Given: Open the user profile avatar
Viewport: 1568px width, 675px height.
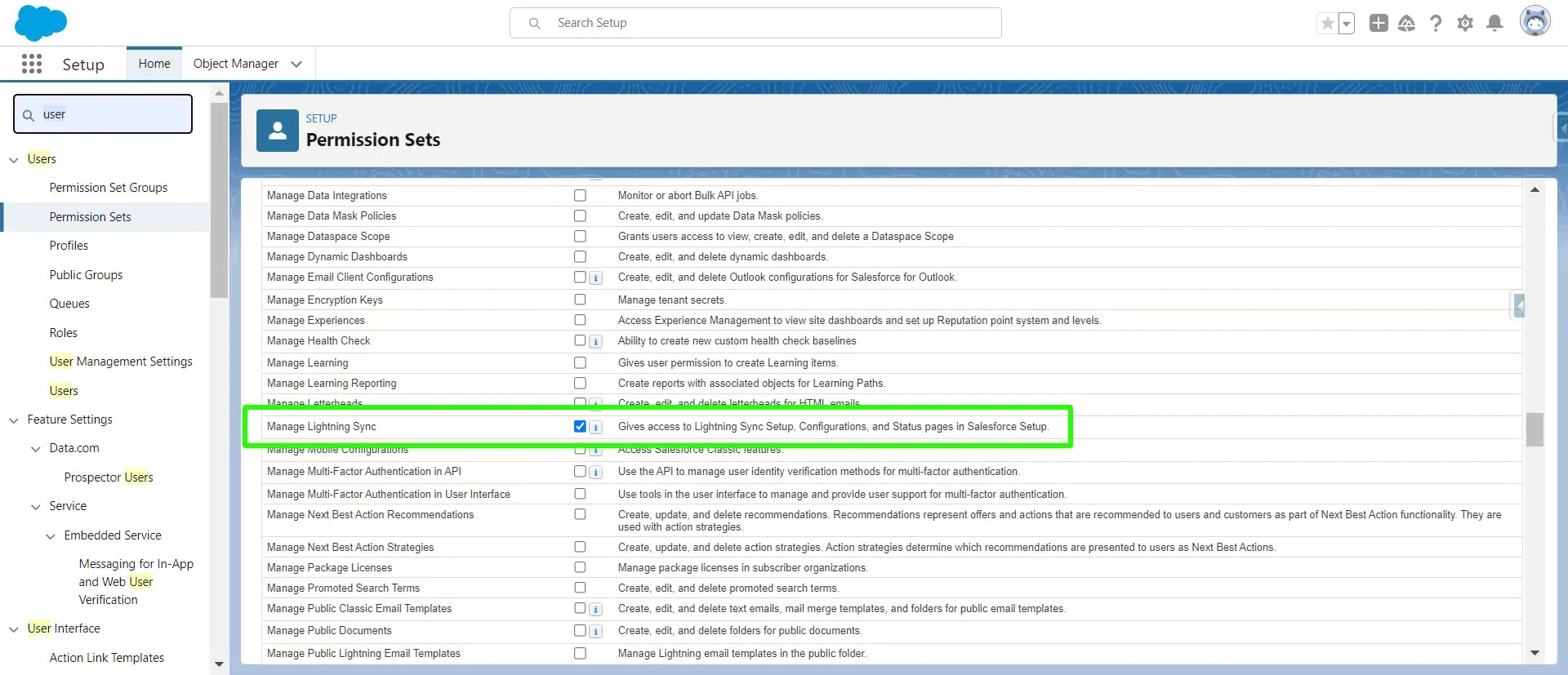Looking at the screenshot, I should [1535, 22].
